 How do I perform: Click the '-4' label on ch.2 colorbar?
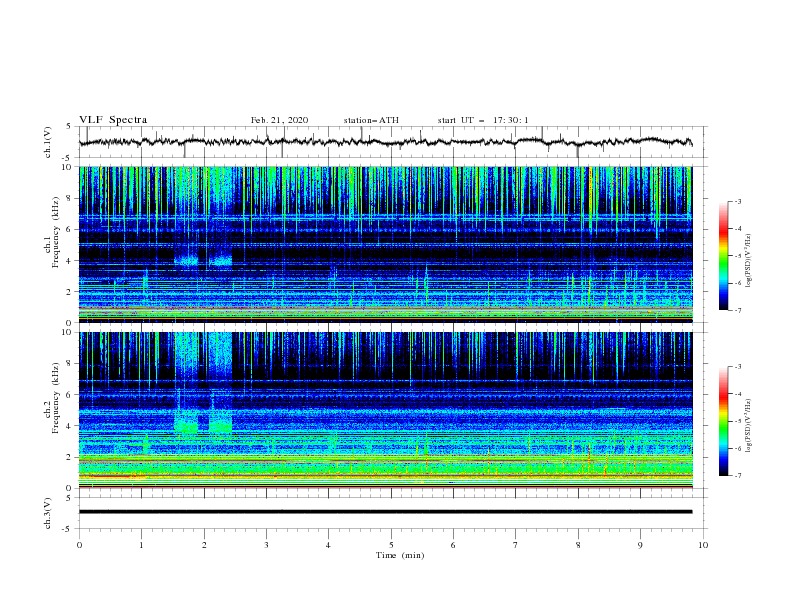737,394
